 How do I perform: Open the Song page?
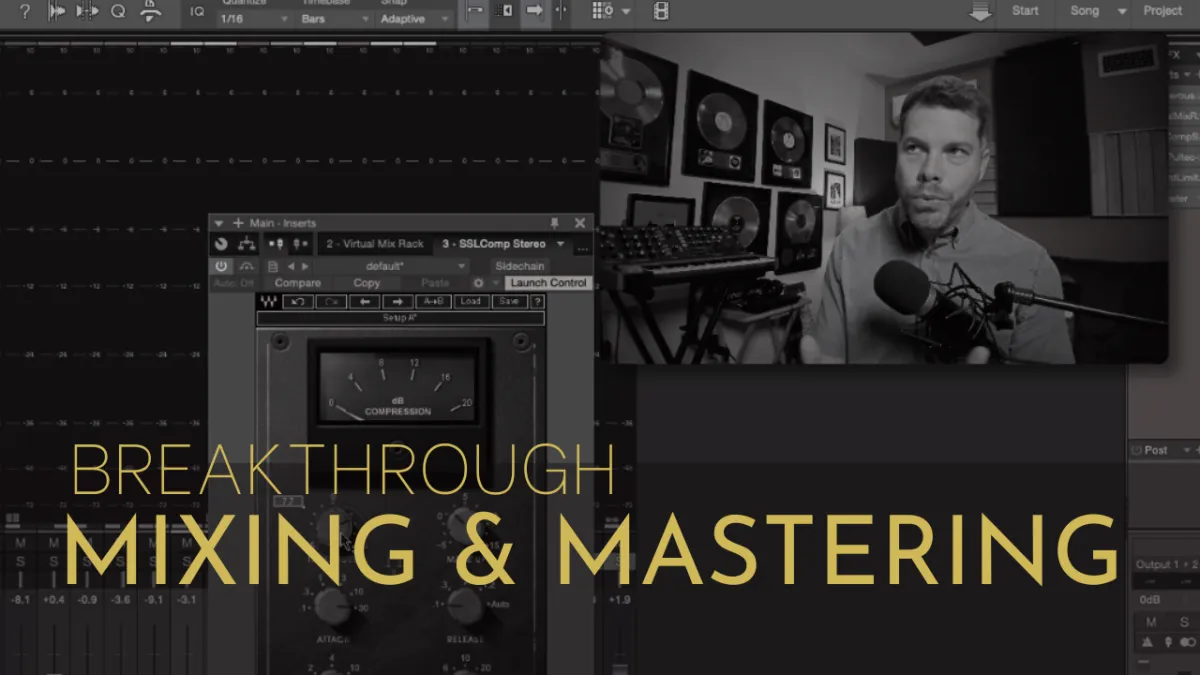tap(1084, 11)
